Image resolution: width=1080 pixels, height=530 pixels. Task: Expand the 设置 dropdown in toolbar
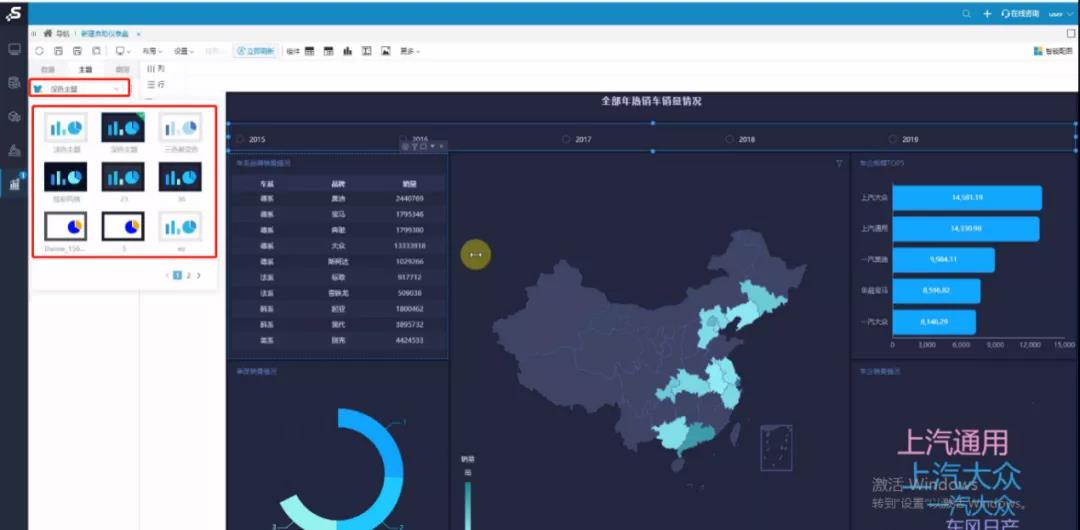click(183, 51)
